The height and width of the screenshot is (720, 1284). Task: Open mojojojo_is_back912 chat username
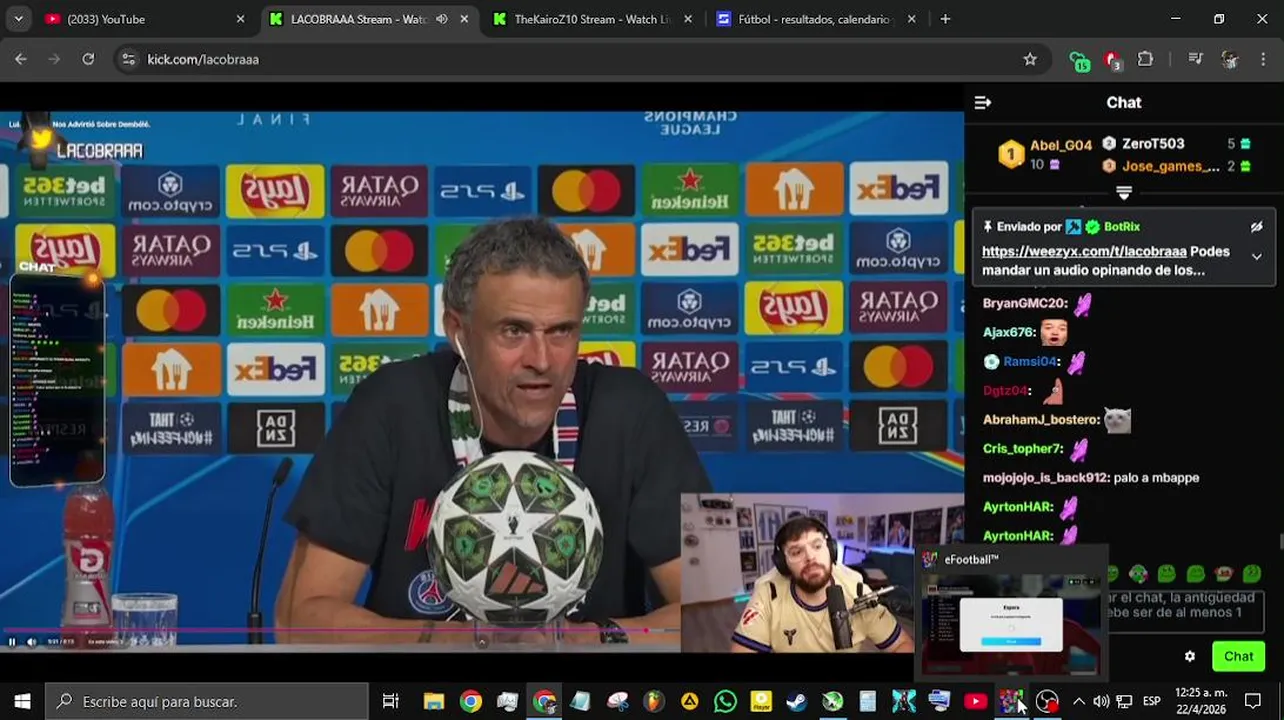tap(1045, 478)
